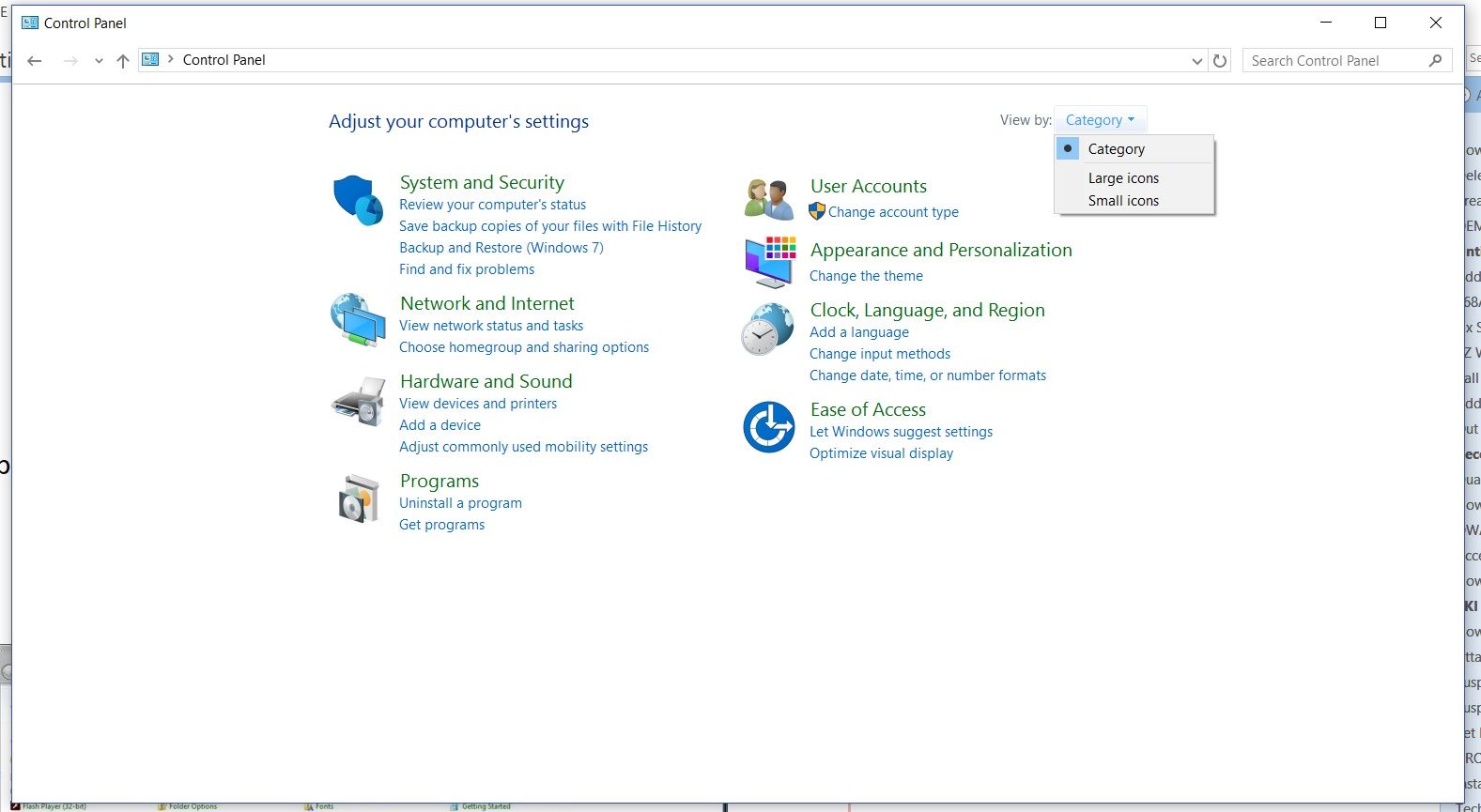Screen dimensions: 1481x812
Task: Select the Category view option
Action: (1134, 149)
